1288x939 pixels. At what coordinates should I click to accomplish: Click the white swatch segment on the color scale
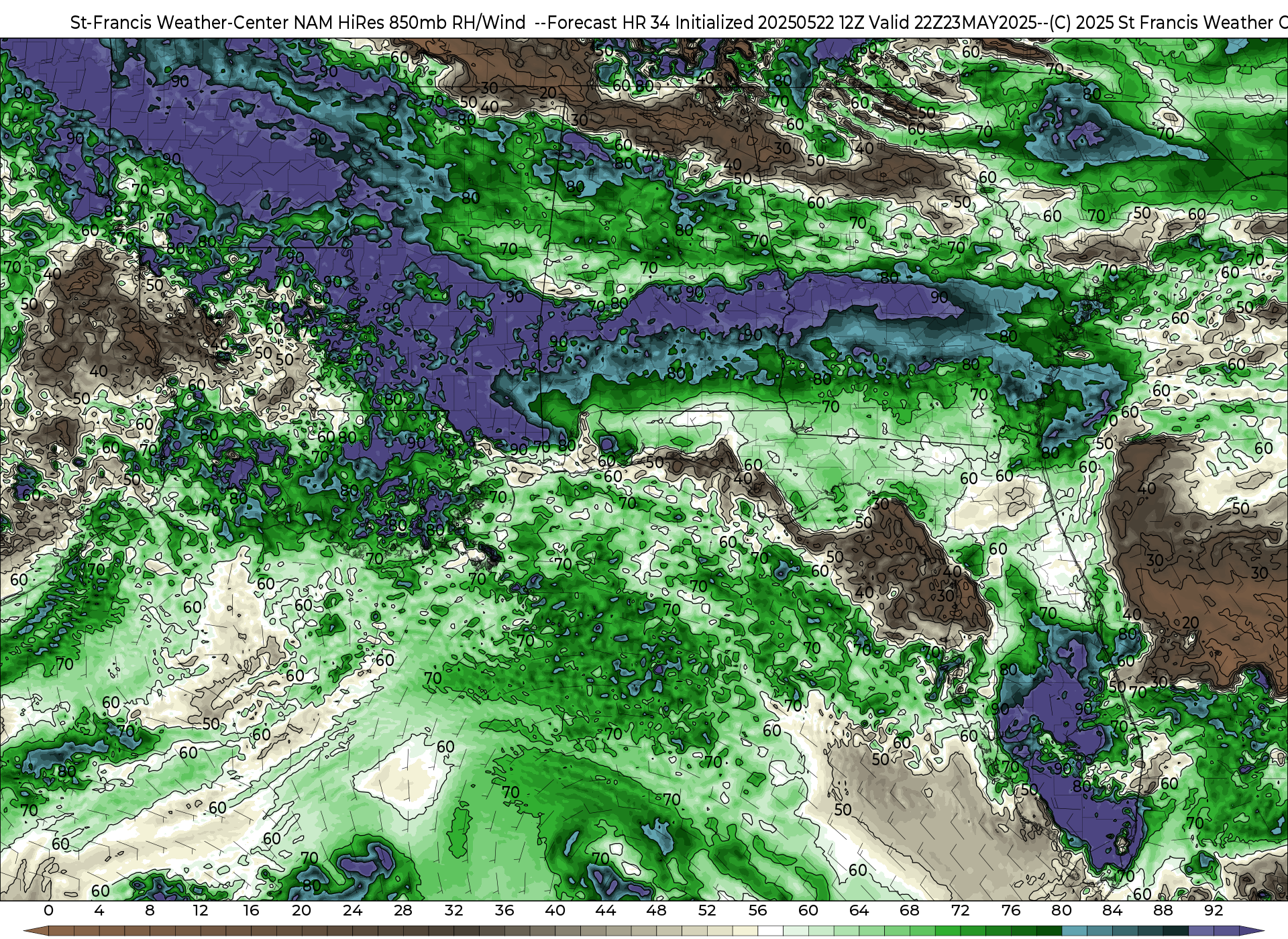[770, 931]
